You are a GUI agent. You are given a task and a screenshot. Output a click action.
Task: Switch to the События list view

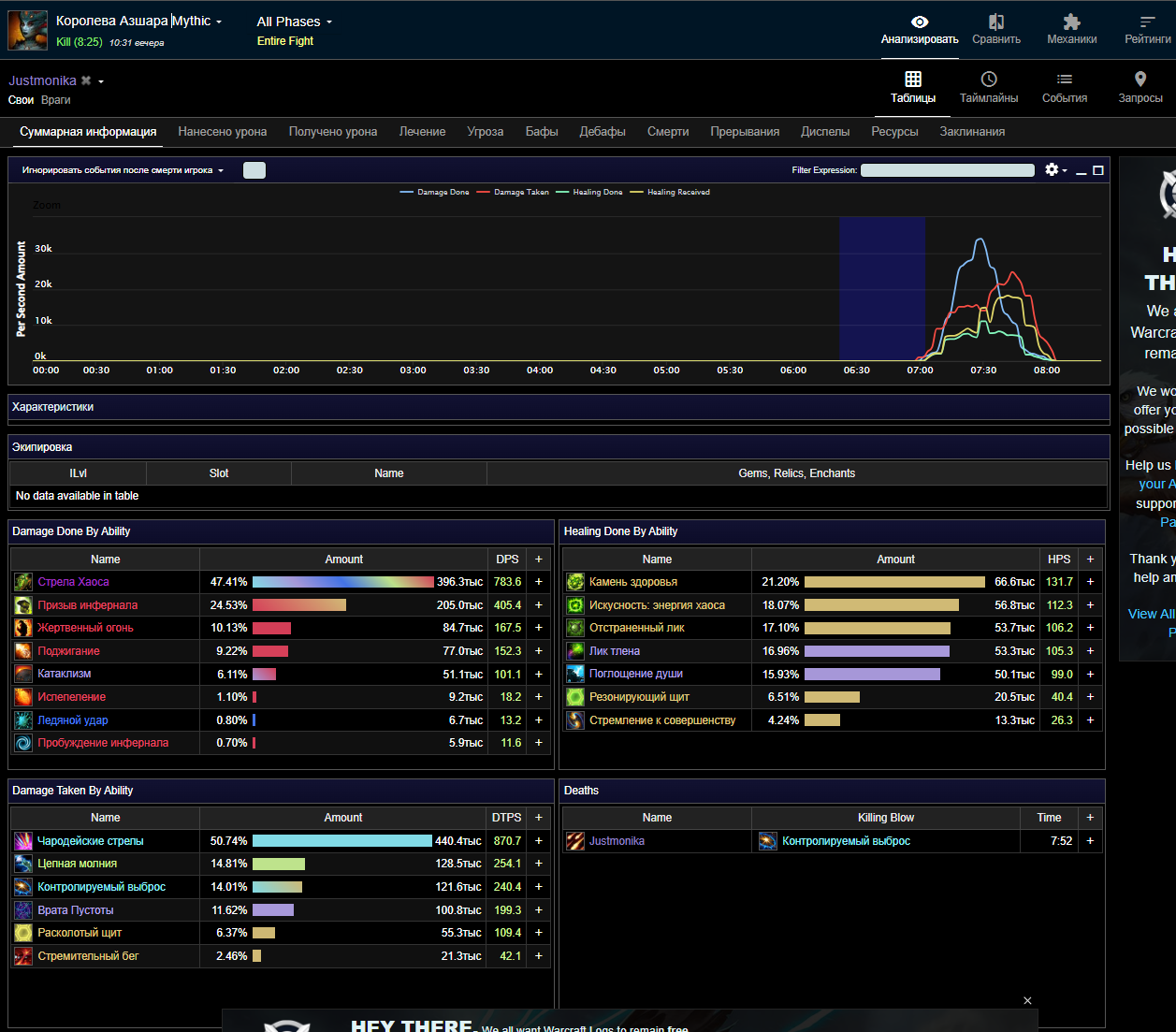[1064, 88]
